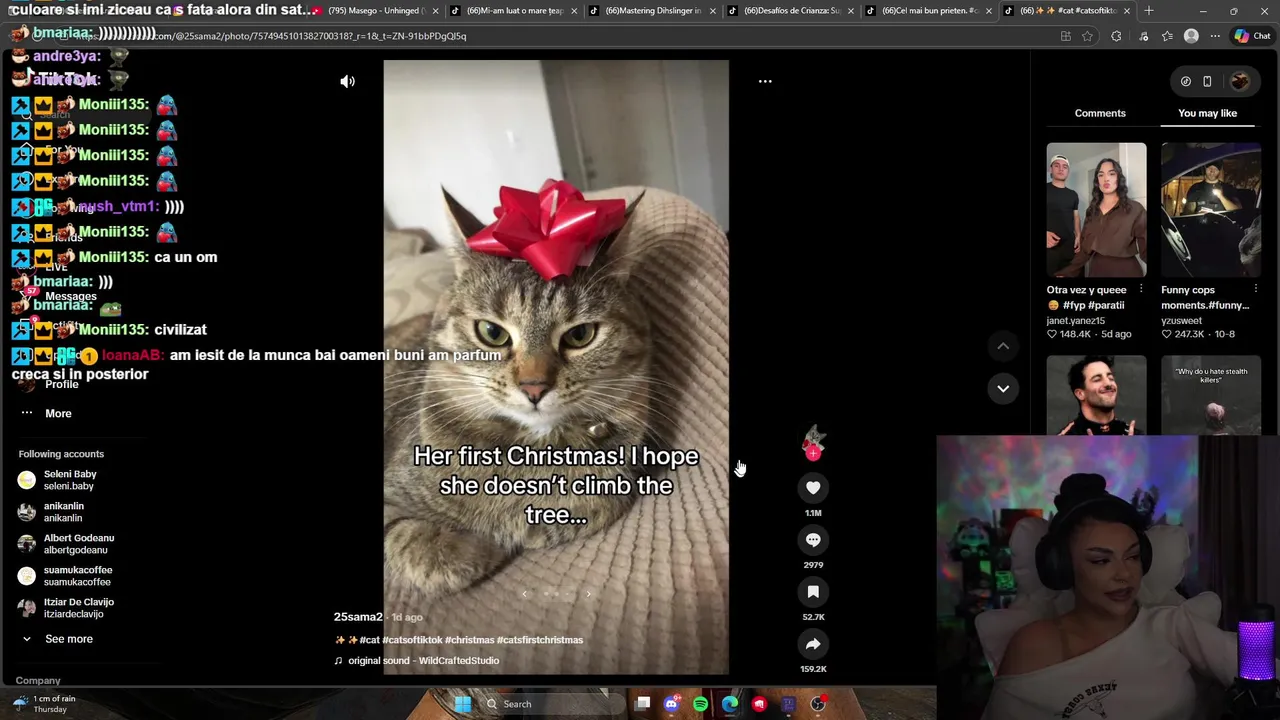Open Edge Extensions puzzle icon
This screenshot has height=720, width=1280.
point(1116,36)
